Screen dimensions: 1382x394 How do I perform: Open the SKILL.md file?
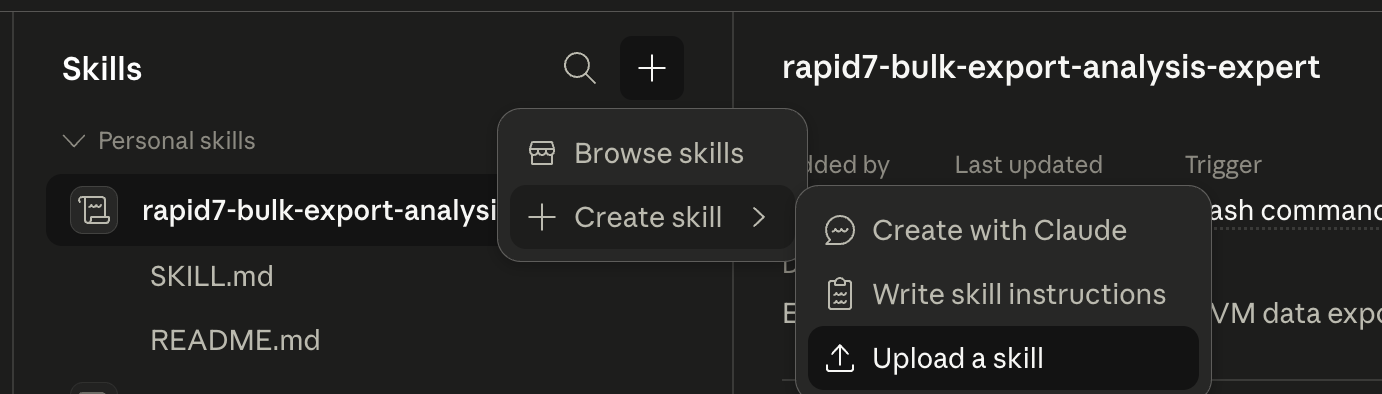pyautogui.click(x=211, y=276)
